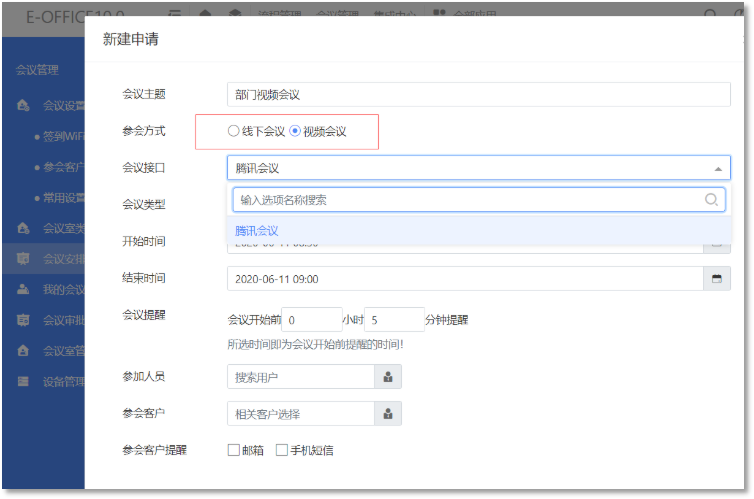Open the customer selector icon for 参会客户
754x499 pixels.
tap(388, 413)
